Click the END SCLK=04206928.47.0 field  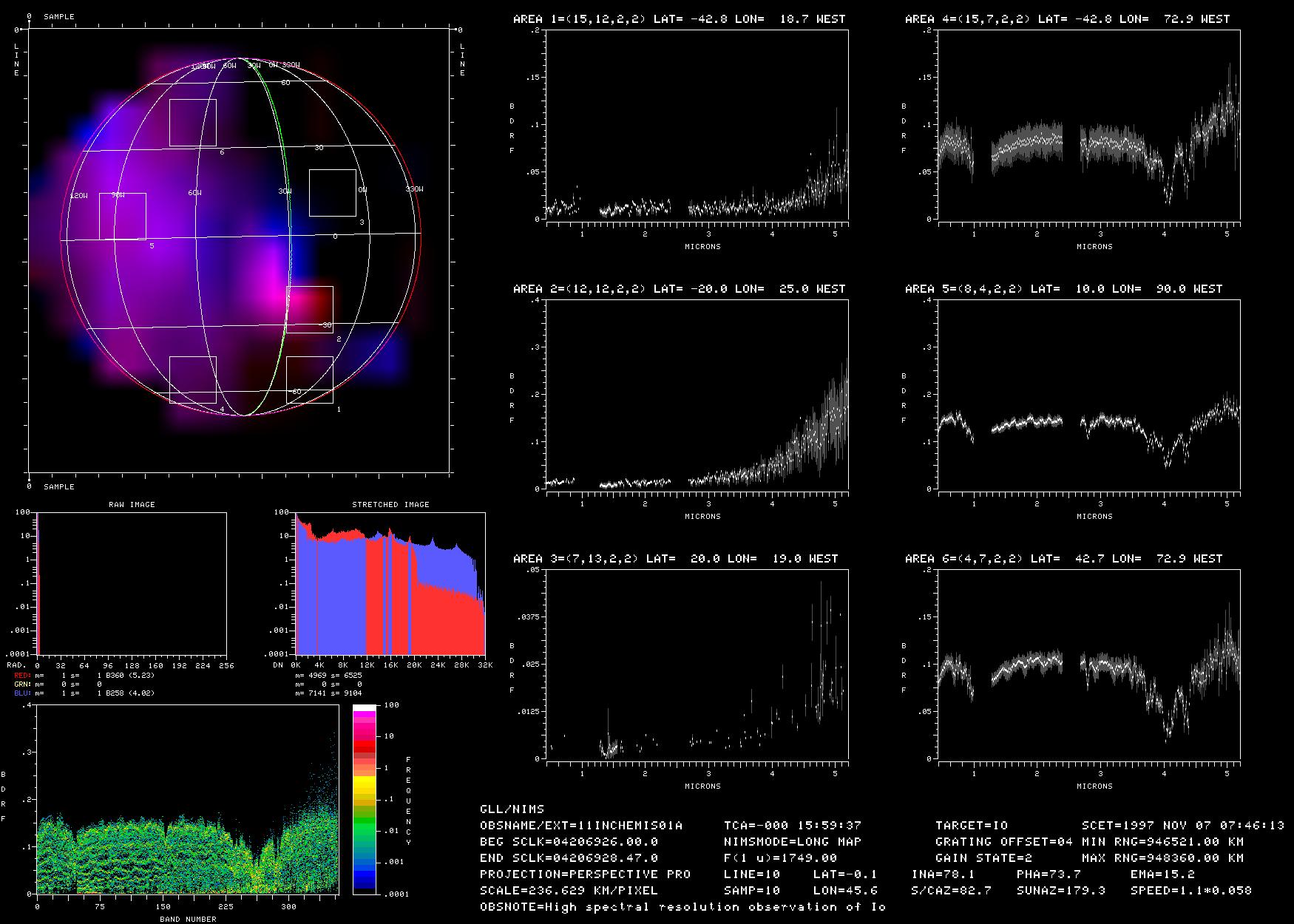[569, 858]
